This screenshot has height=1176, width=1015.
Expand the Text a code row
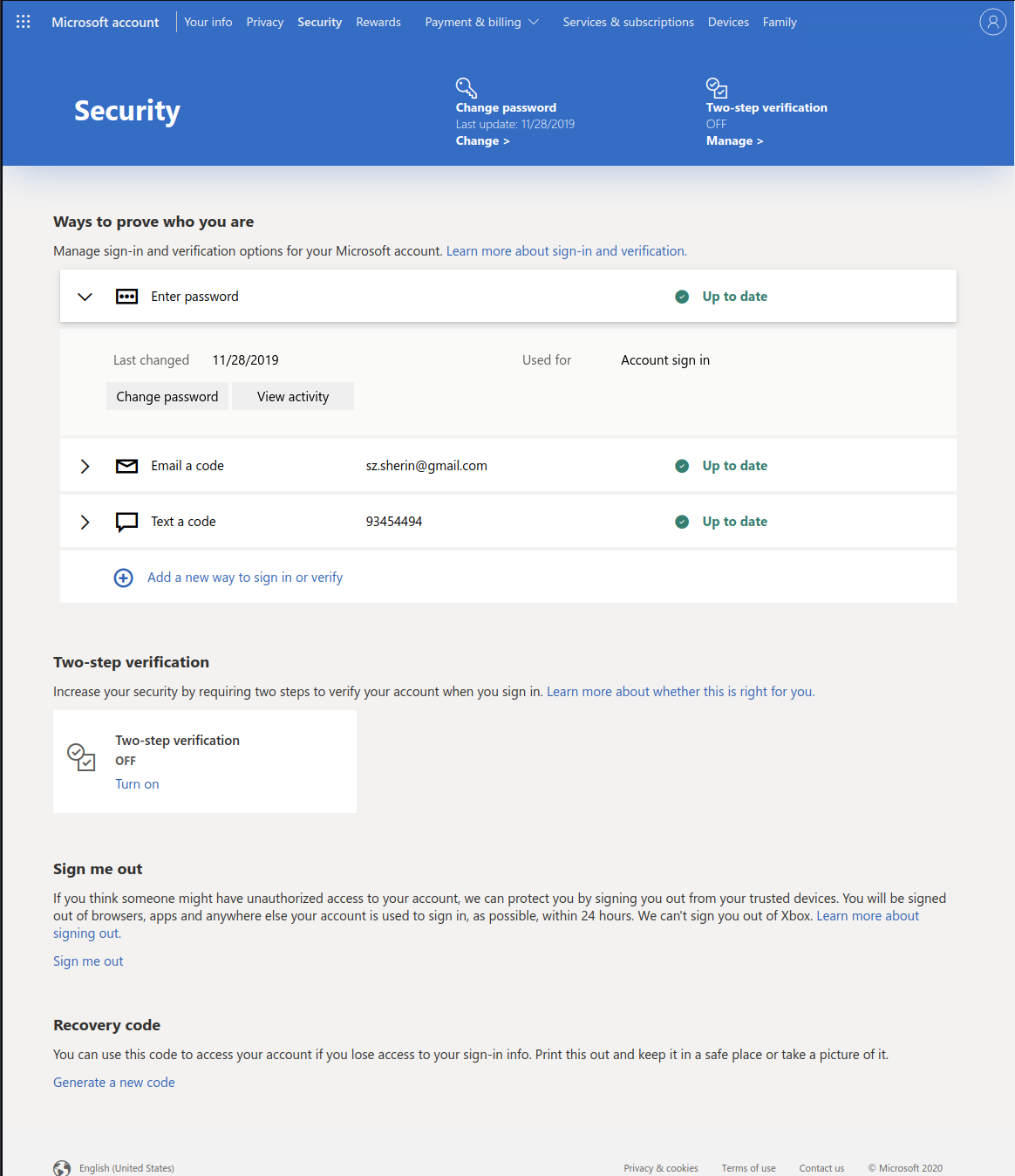[x=85, y=522]
